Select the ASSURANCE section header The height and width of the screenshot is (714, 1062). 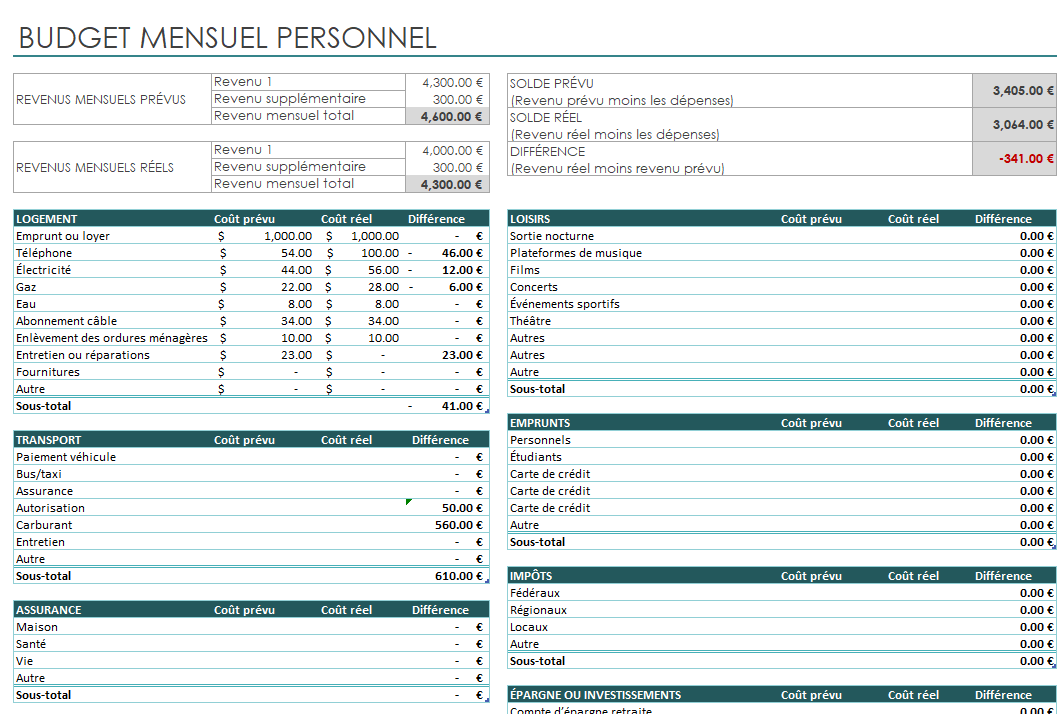point(48,610)
